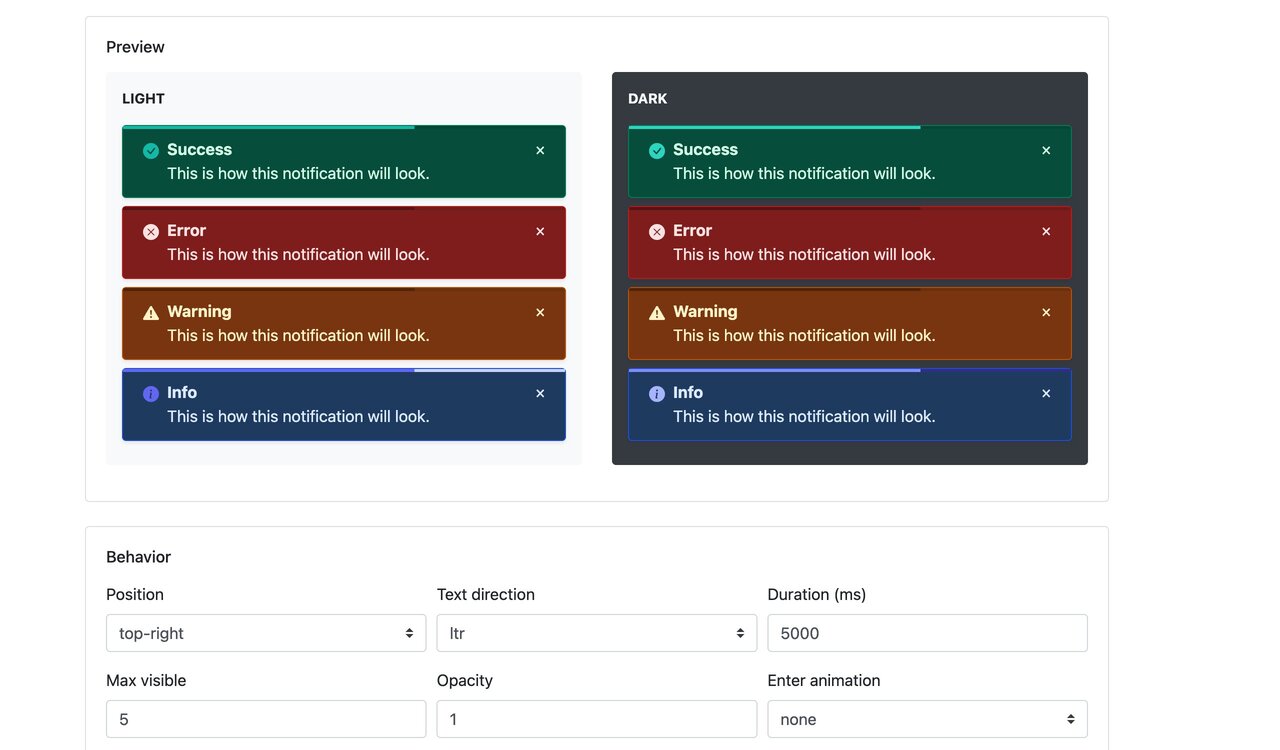
Task: Click the Enter animation label
Action: [824, 680]
